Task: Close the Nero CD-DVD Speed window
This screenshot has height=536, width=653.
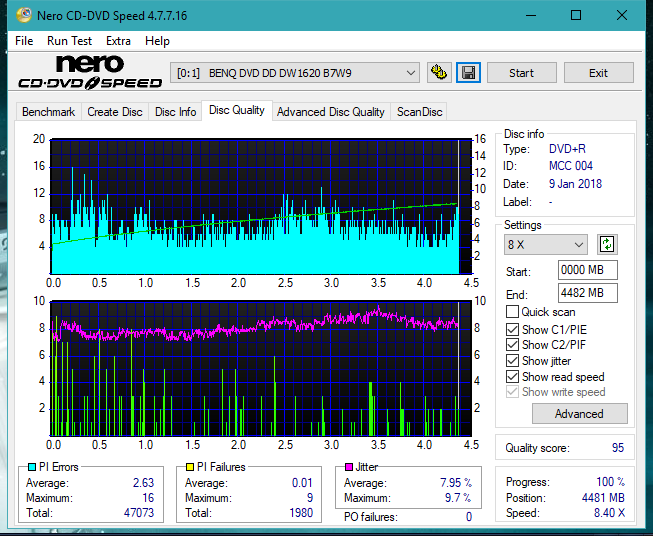Action: [622, 15]
